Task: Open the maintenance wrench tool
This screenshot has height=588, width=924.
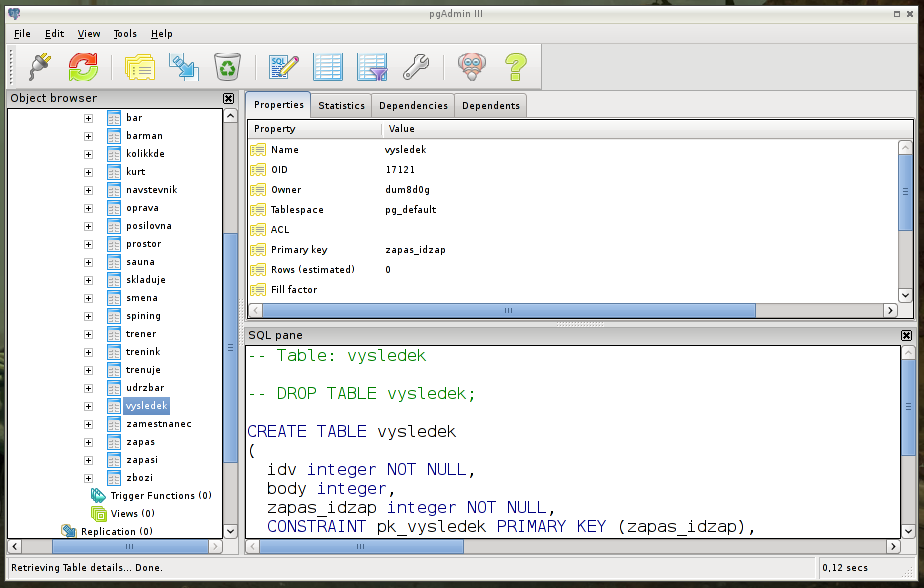Action: click(416, 66)
